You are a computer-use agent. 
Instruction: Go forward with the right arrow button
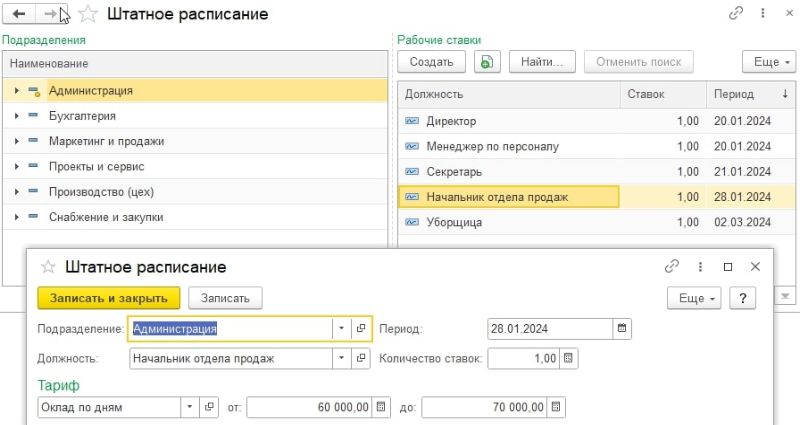(51, 14)
